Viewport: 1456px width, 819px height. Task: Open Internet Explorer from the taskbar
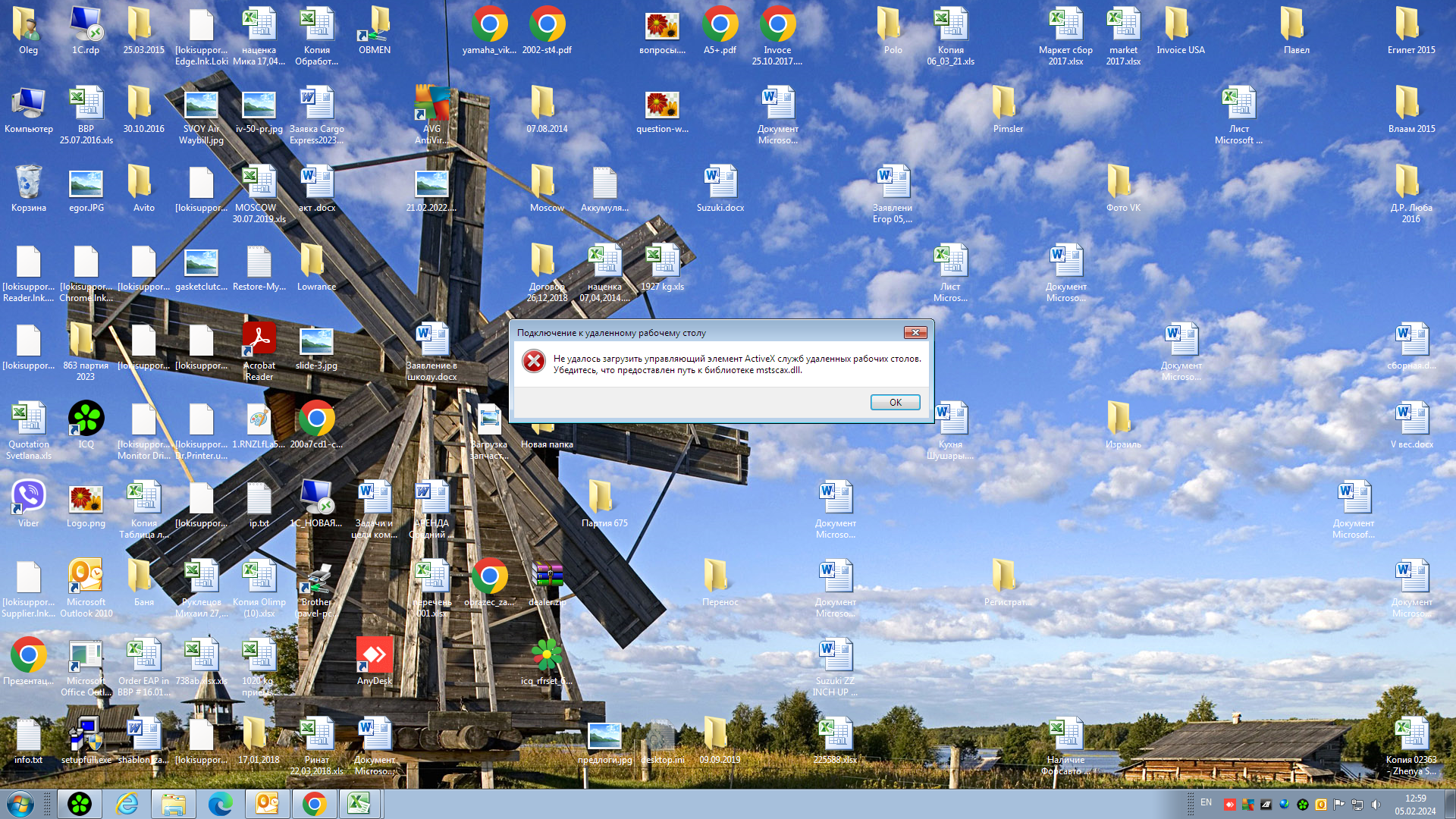[x=127, y=804]
